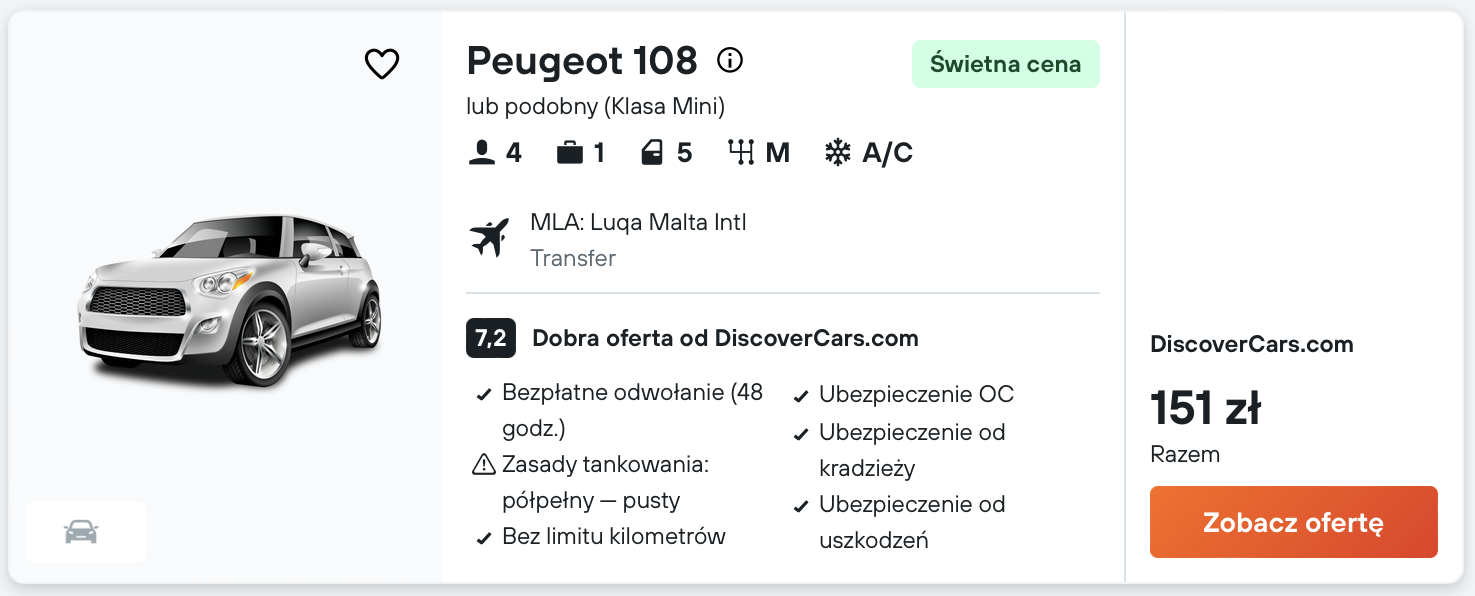Click the luggage suitcase icon
1475x596 pixels.
(x=569, y=153)
